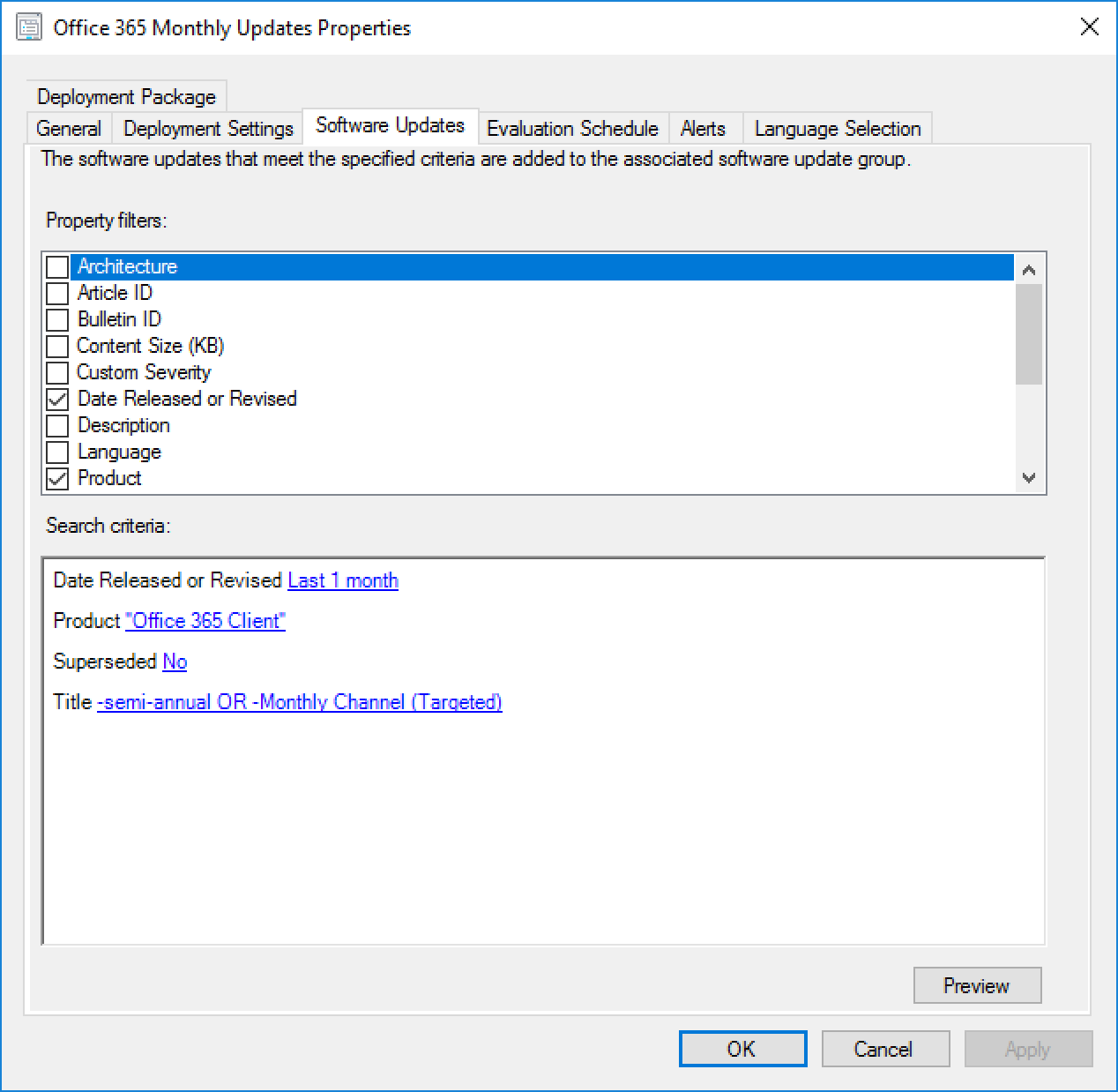Open the Deployment Package tab
Image resolution: width=1118 pixels, height=1092 pixels.
point(127,97)
